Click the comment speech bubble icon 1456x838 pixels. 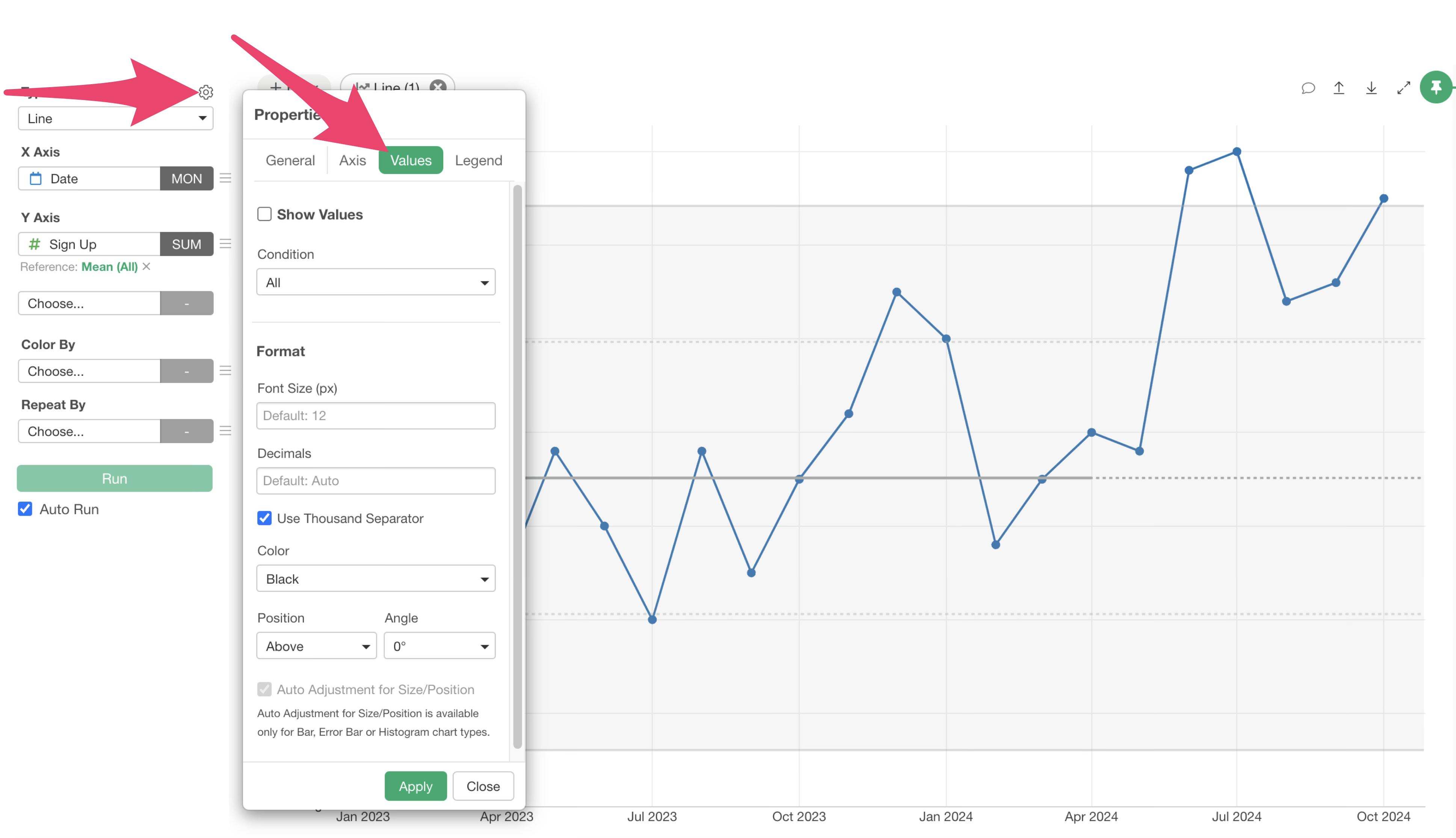(1308, 88)
